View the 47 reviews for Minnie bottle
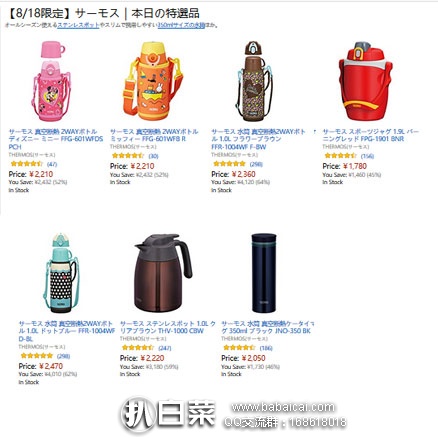438x438 pixels. point(52,164)
